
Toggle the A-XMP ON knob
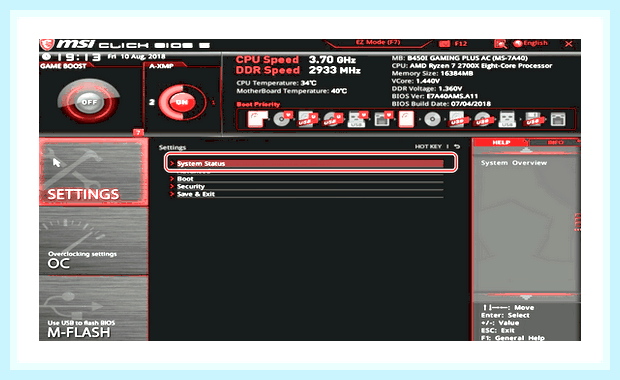click(x=181, y=102)
